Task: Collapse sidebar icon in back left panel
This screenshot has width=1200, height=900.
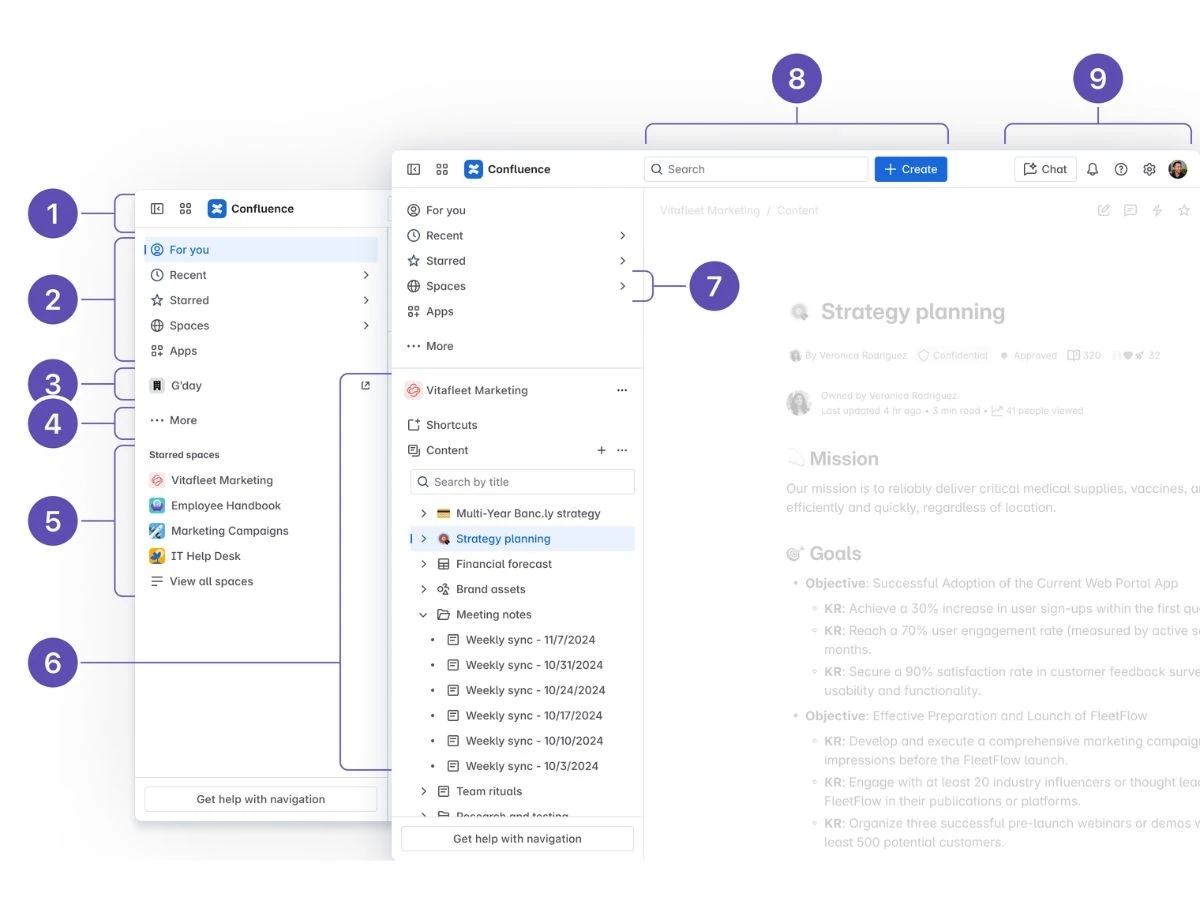Action: click(x=157, y=209)
